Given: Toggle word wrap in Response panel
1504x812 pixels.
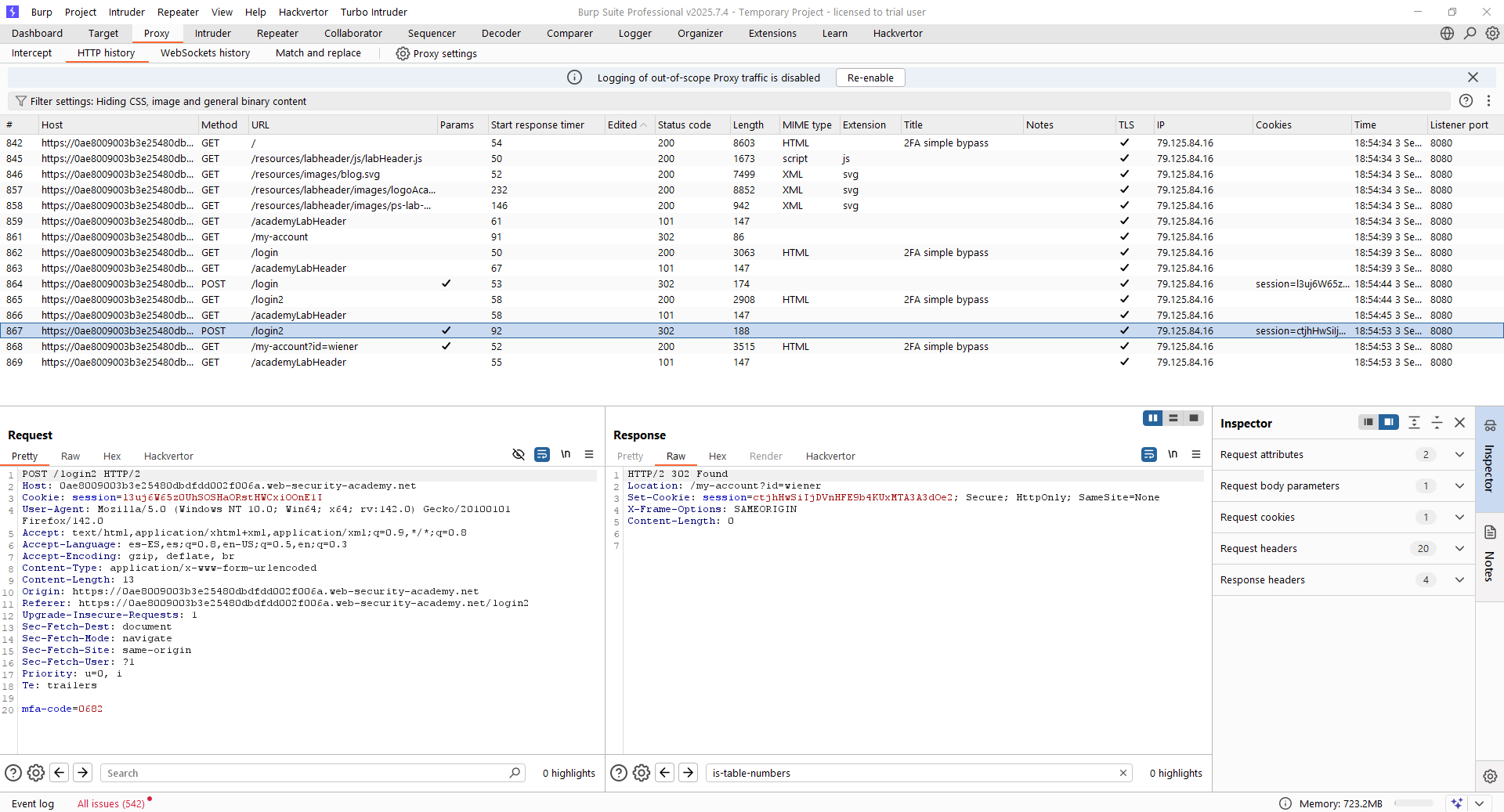Looking at the screenshot, I should 1148,454.
